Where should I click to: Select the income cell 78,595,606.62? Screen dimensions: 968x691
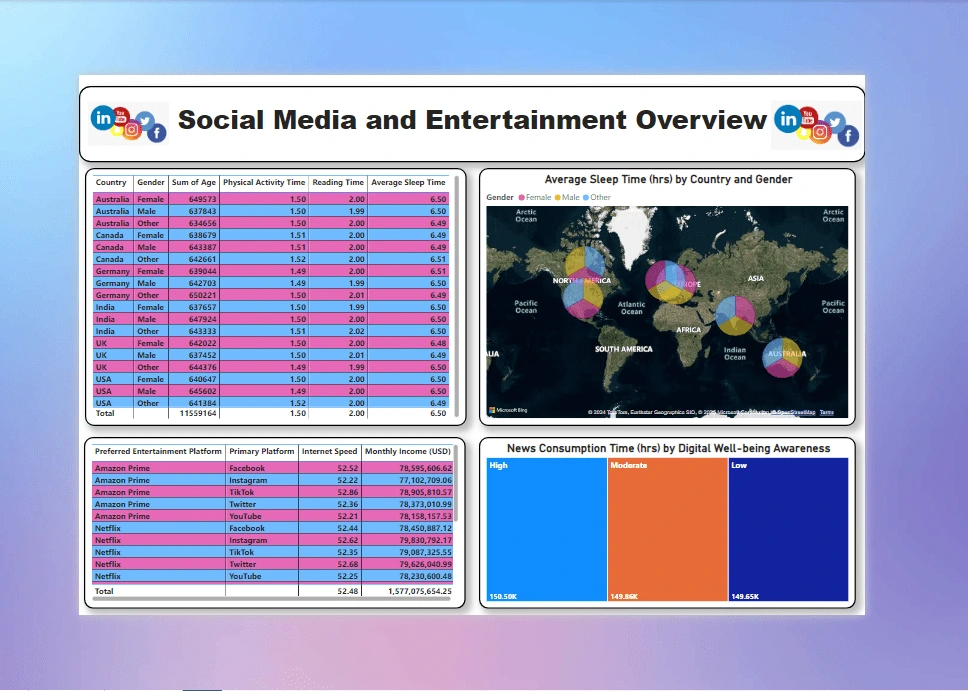click(407, 468)
